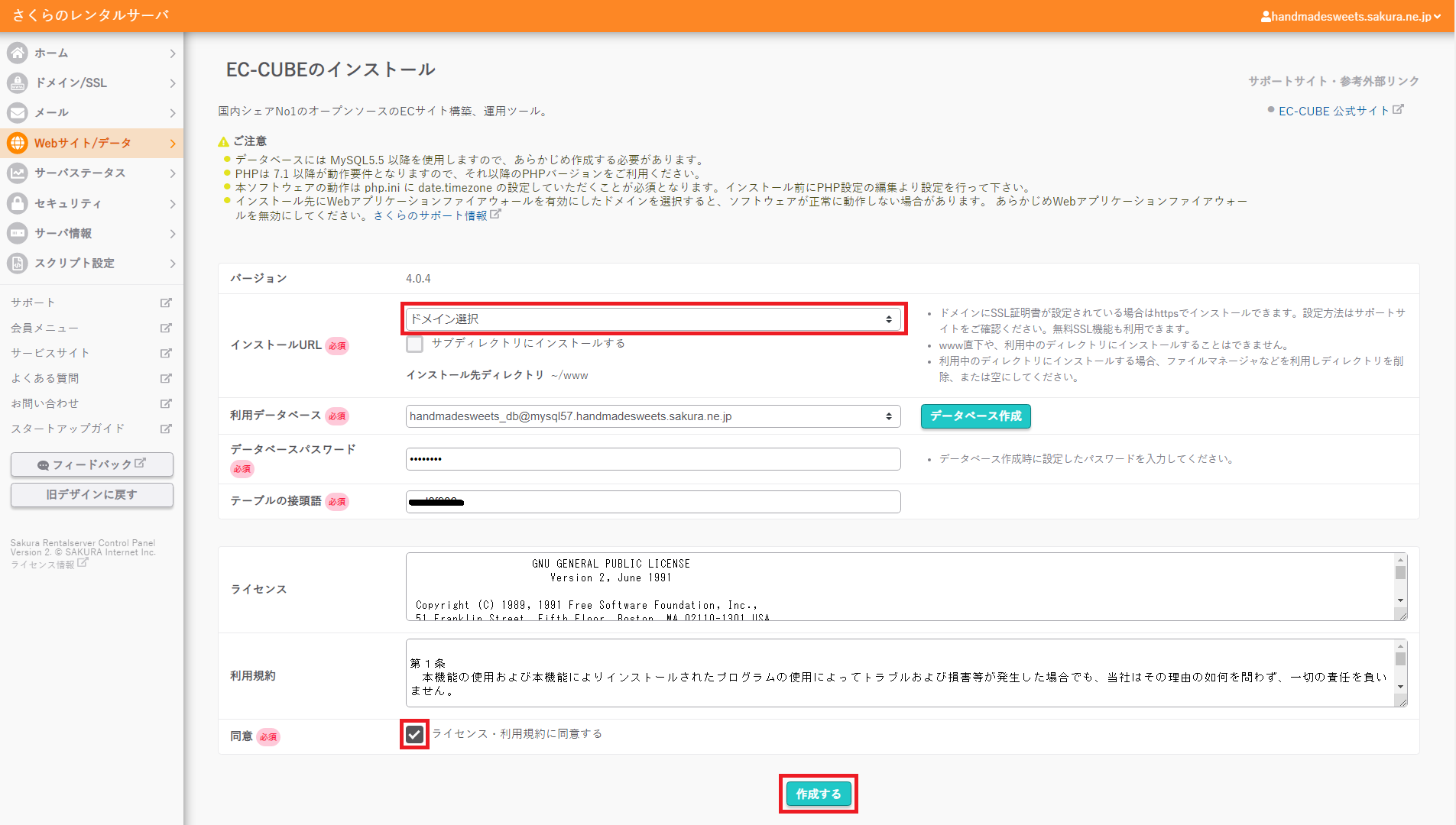Click external link icon next to お問い合わせ

tap(166, 403)
